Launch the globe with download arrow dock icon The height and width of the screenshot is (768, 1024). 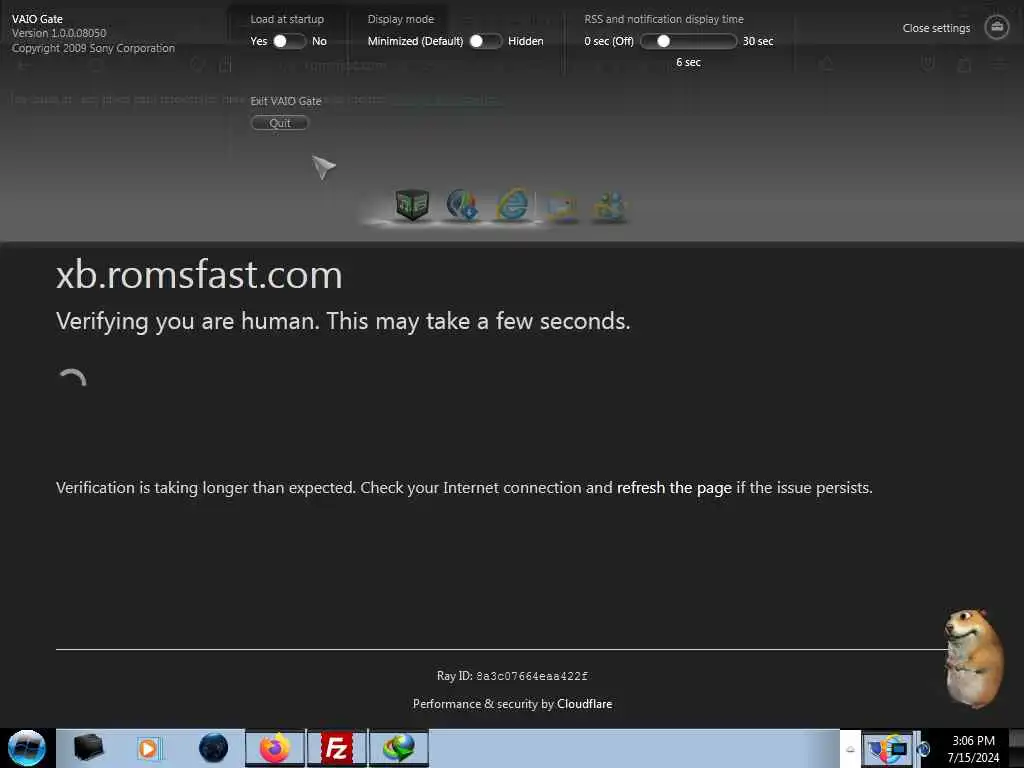462,204
